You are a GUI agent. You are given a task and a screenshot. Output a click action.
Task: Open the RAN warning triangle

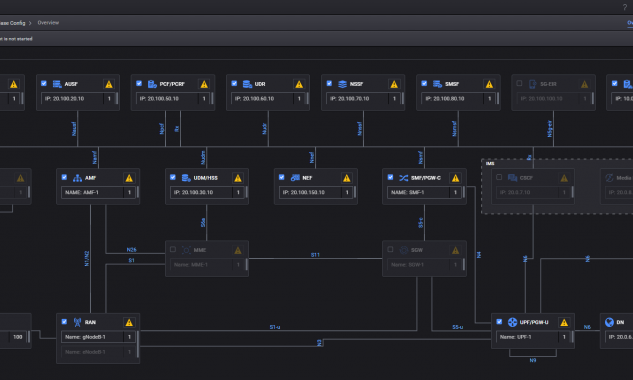129,322
